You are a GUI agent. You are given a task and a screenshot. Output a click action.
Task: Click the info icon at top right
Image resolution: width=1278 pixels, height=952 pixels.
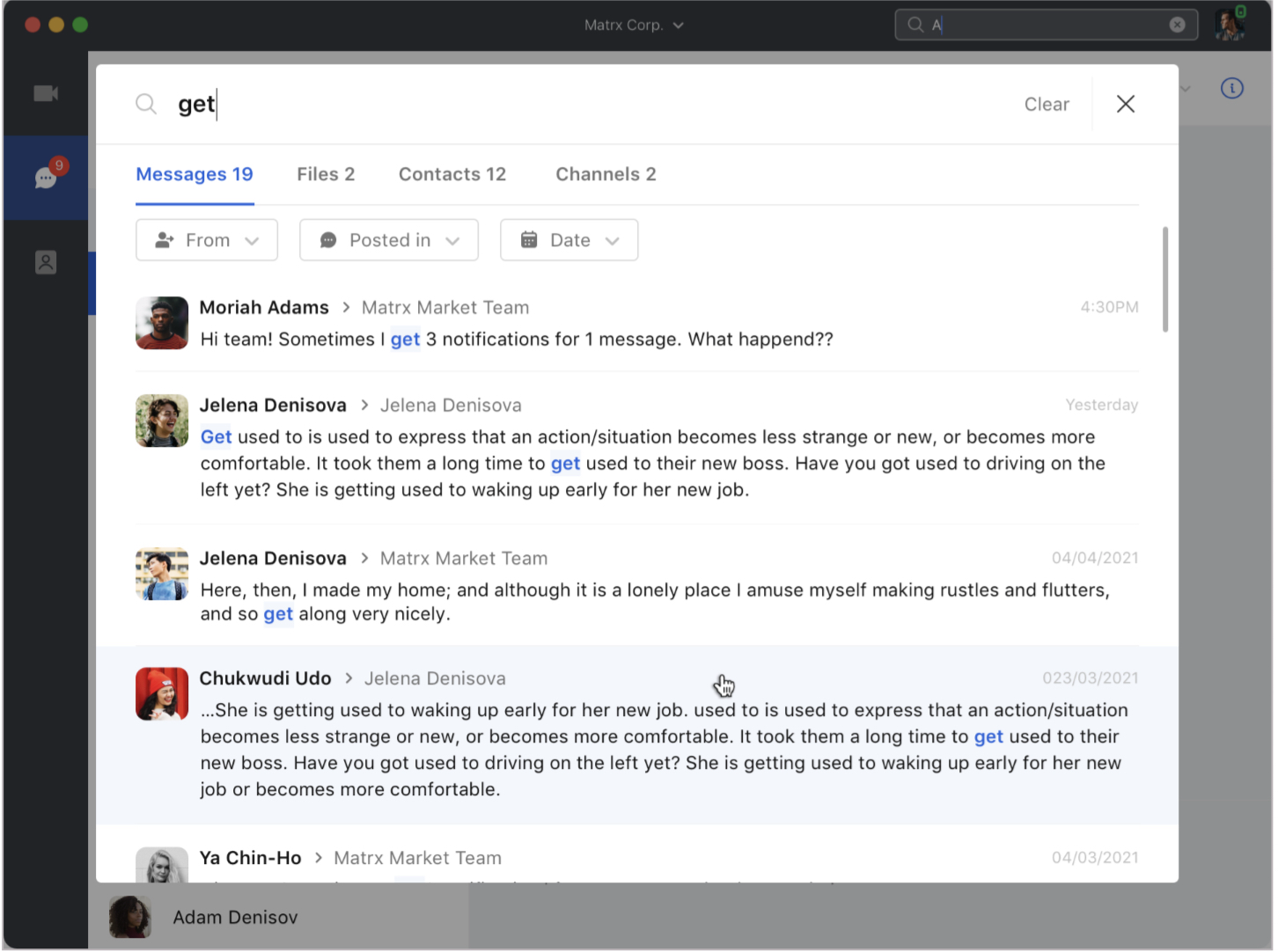click(1231, 88)
